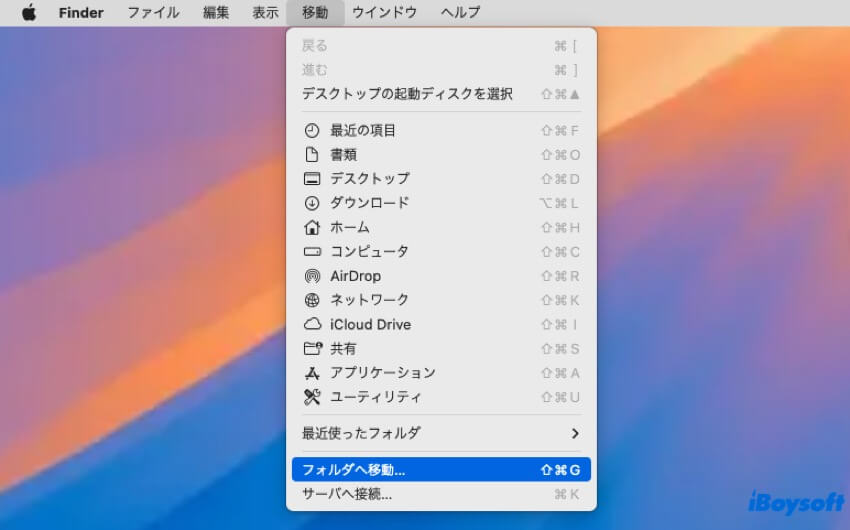Click the clock icon beside 最近の項目
850x530 pixels.
click(x=312, y=131)
